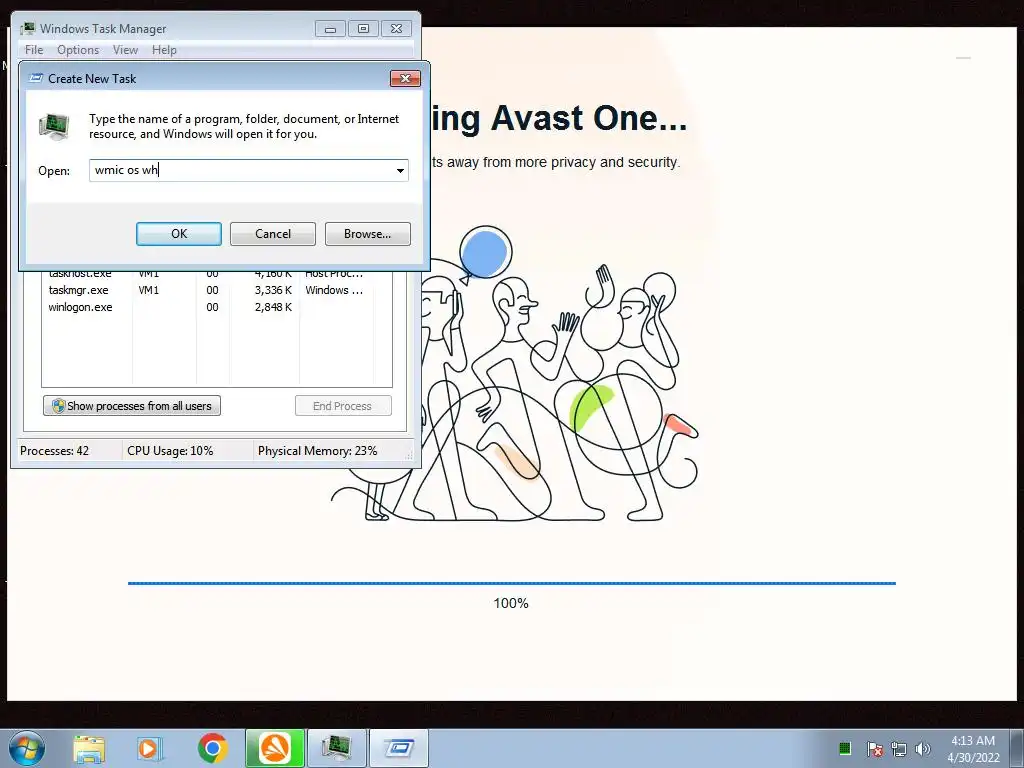
Task: Minimize the Avast installer window
Action: (x=963, y=58)
